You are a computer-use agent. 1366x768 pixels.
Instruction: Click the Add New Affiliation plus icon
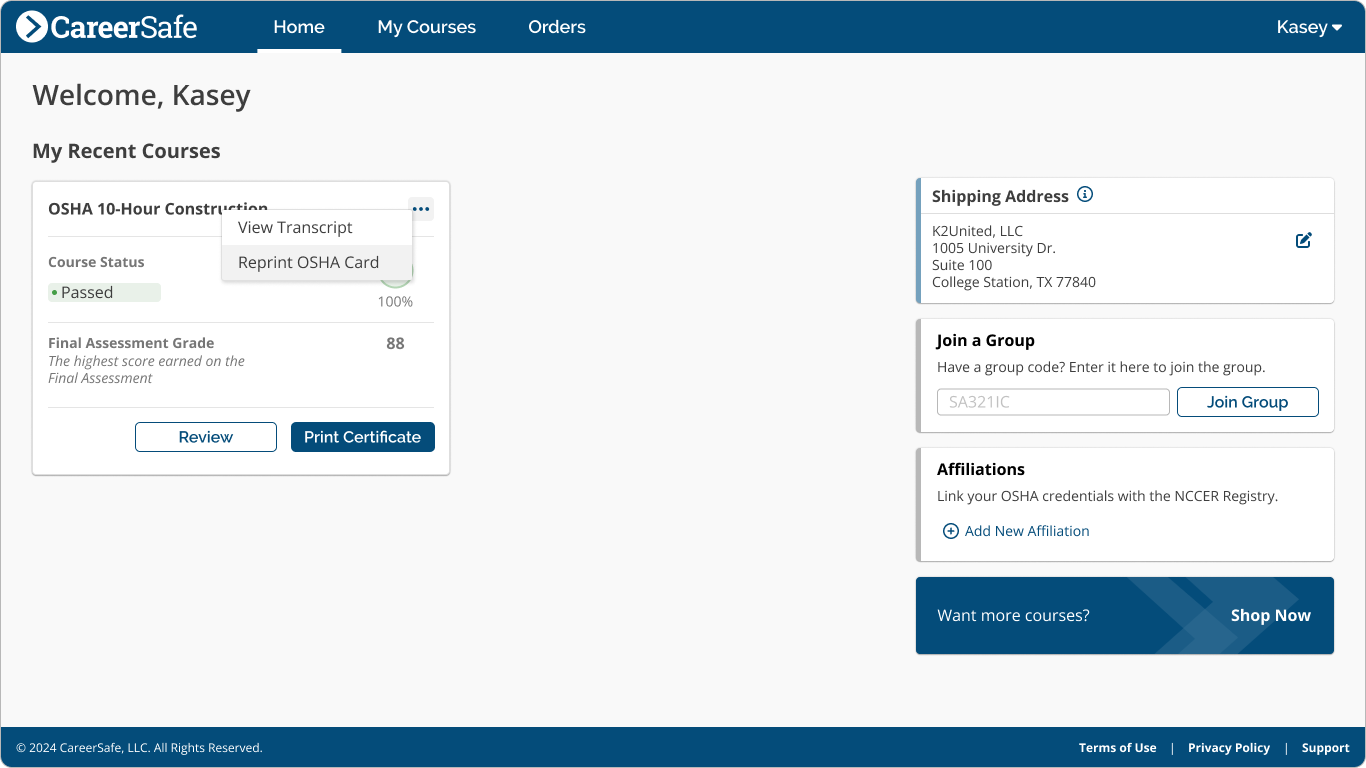click(951, 531)
